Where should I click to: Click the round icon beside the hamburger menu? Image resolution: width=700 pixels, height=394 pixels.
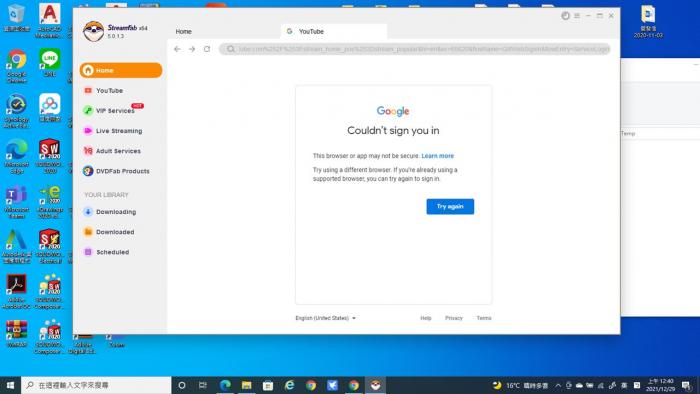coord(565,16)
